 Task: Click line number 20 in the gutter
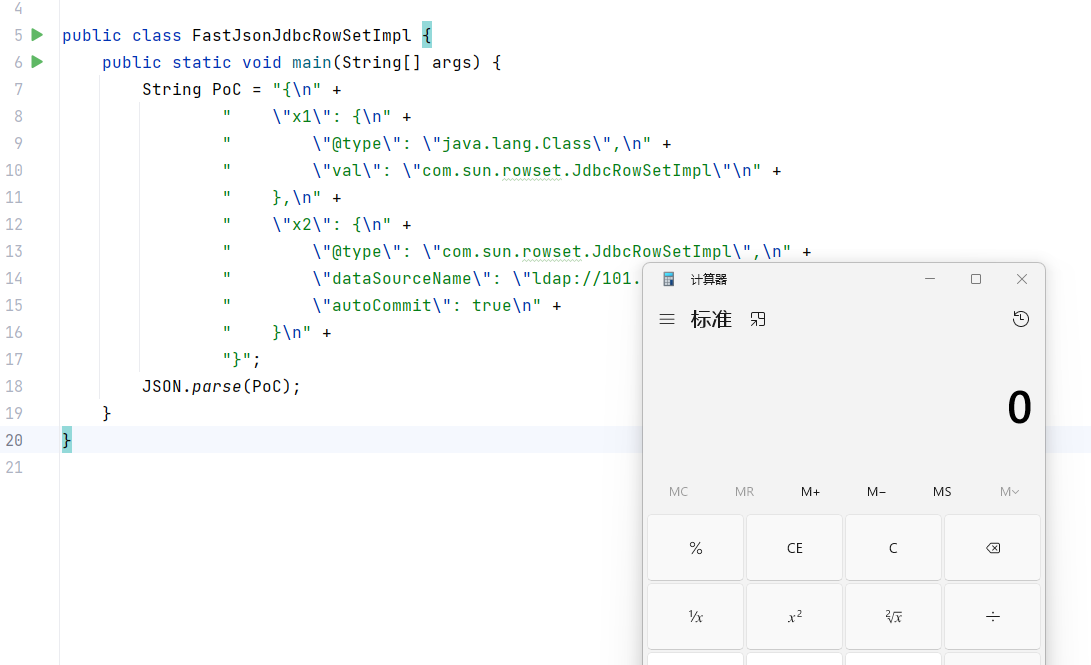pyautogui.click(x=14, y=440)
